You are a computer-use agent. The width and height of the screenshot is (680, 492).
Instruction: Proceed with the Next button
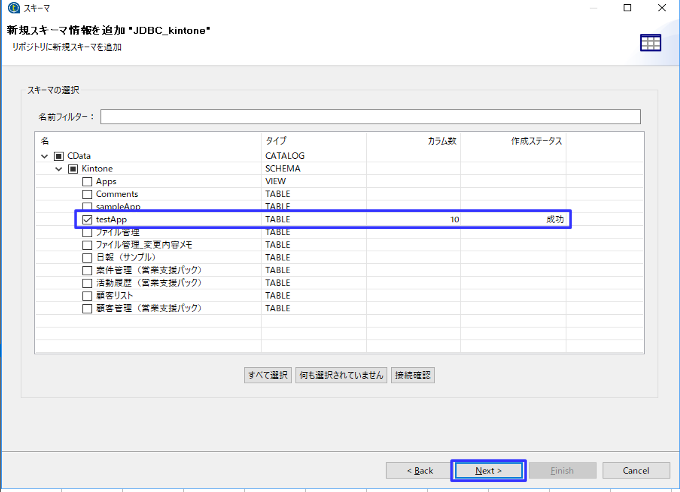click(488, 471)
